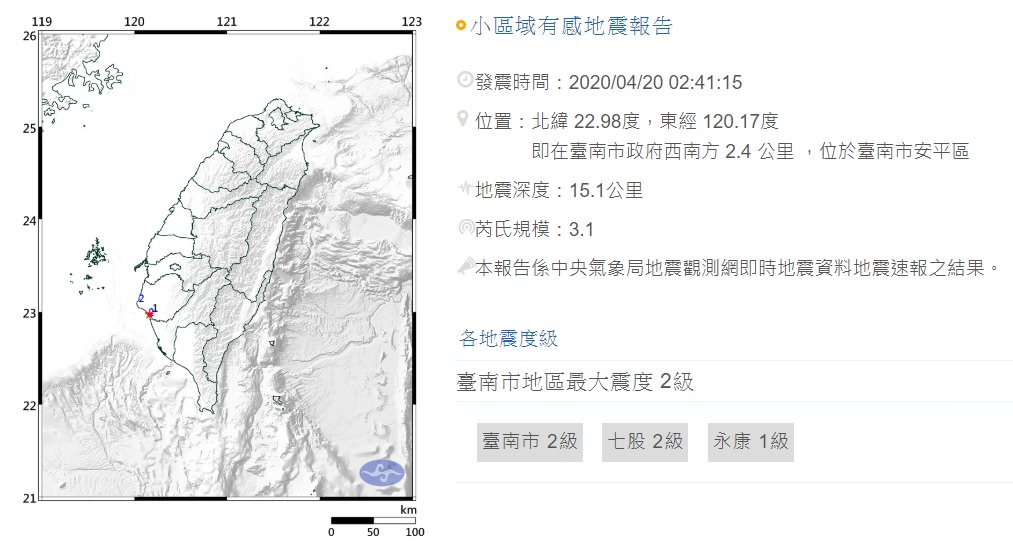Select the 臺南市 2級 intensity button

click(x=530, y=442)
